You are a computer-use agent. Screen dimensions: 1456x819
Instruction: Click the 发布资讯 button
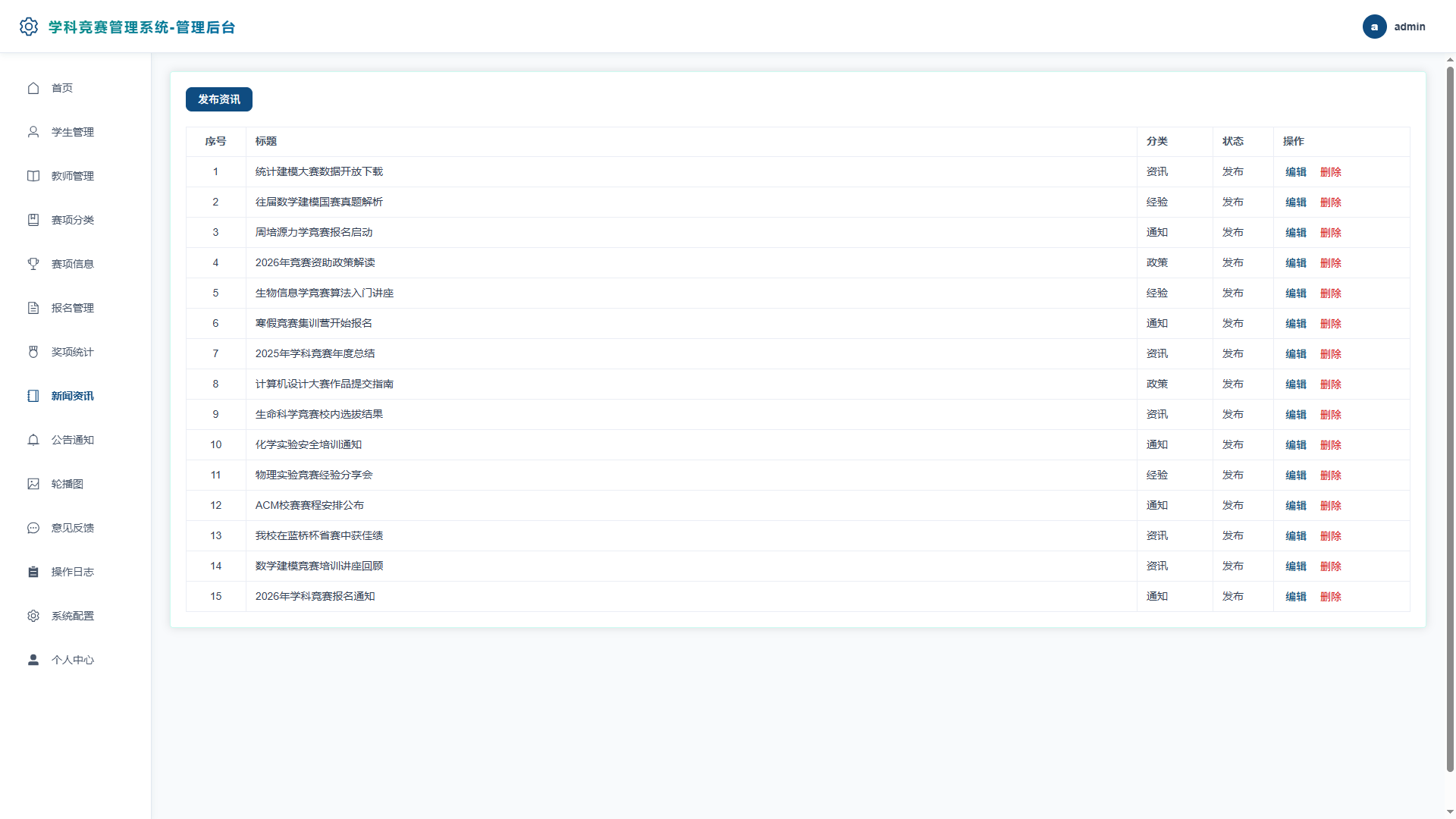click(x=219, y=99)
